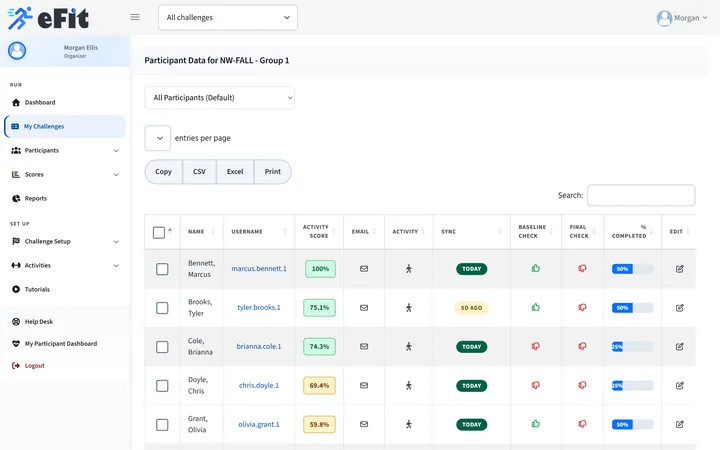Check the box for Cole, Brianna row
This screenshot has width=720, height=450.
tap(162, 347)
